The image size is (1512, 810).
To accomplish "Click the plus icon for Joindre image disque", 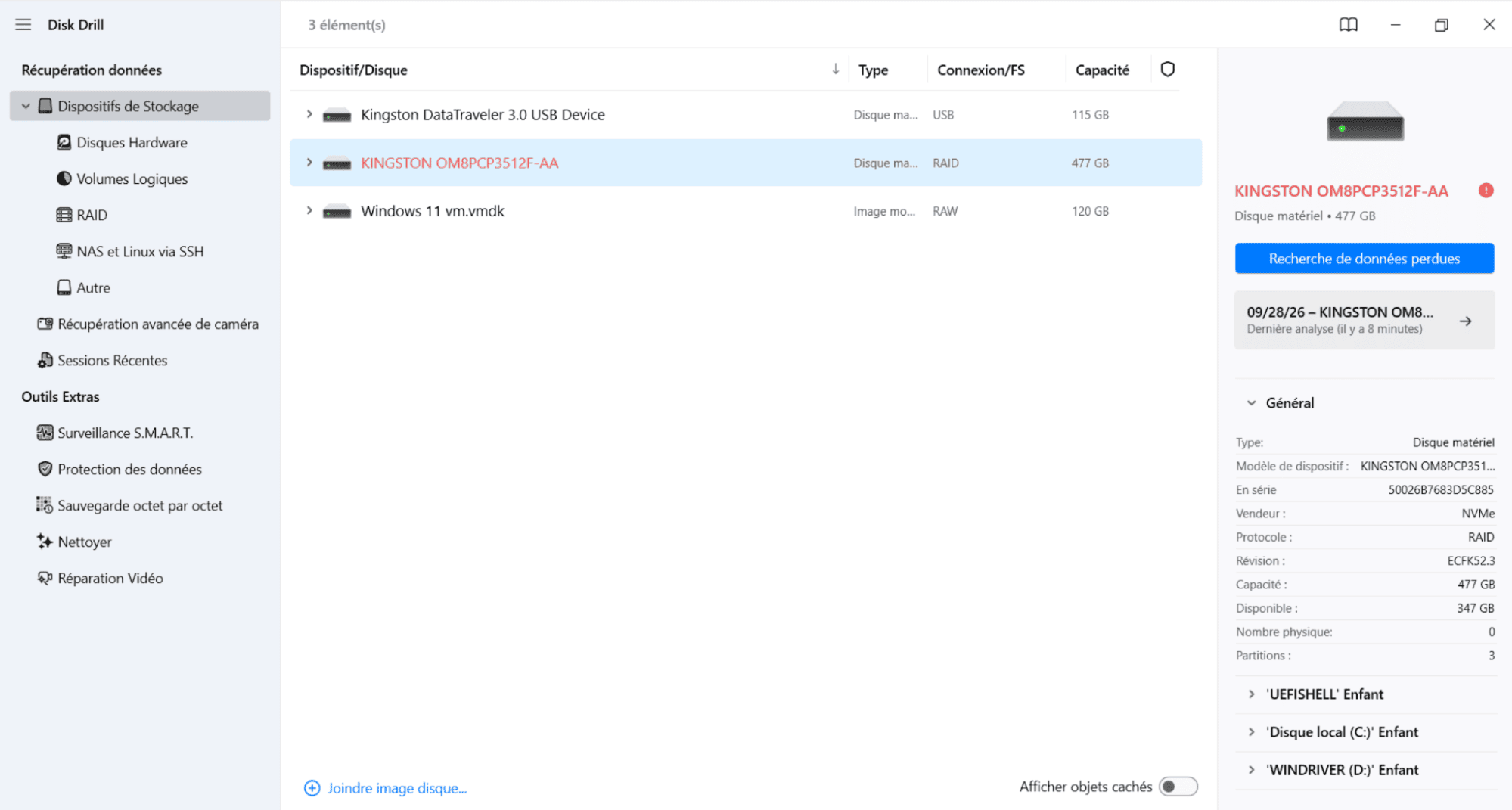I will pos(312,788).
